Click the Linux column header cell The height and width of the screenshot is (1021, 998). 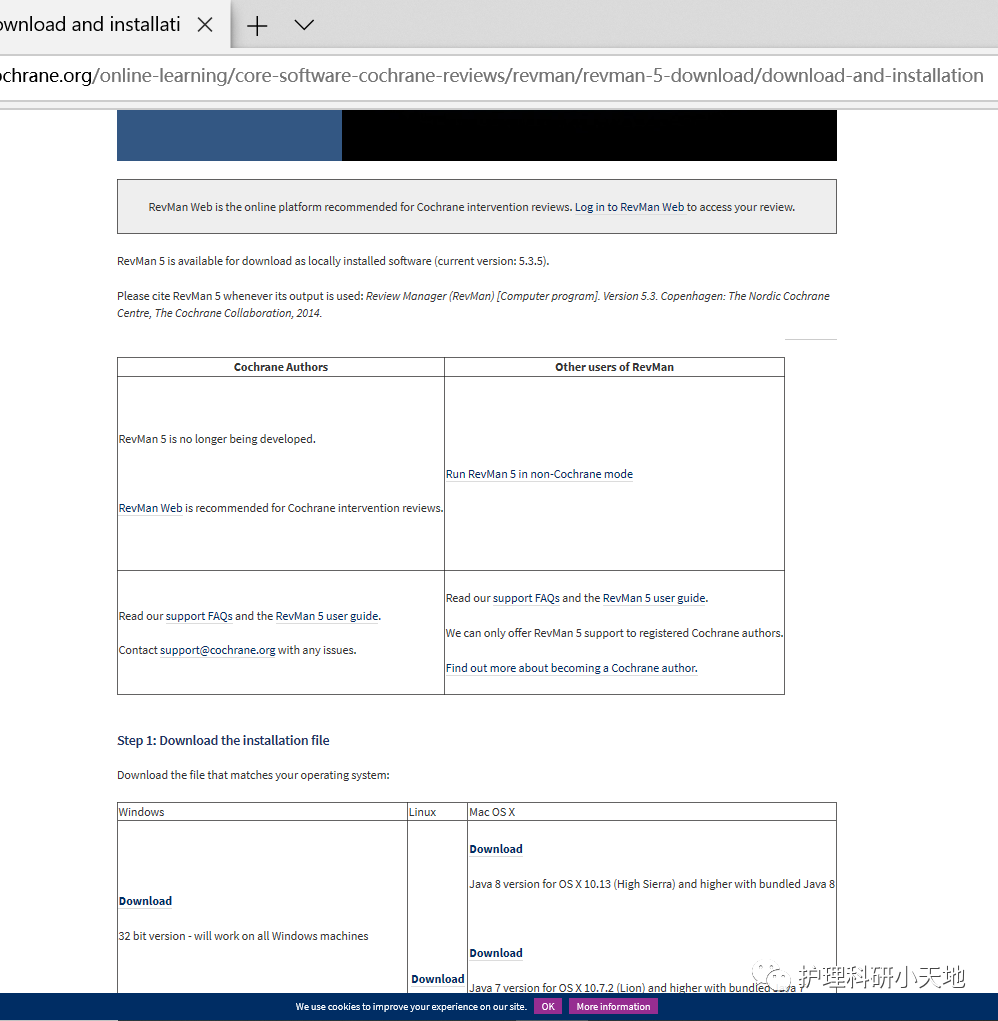click(437, 812)
